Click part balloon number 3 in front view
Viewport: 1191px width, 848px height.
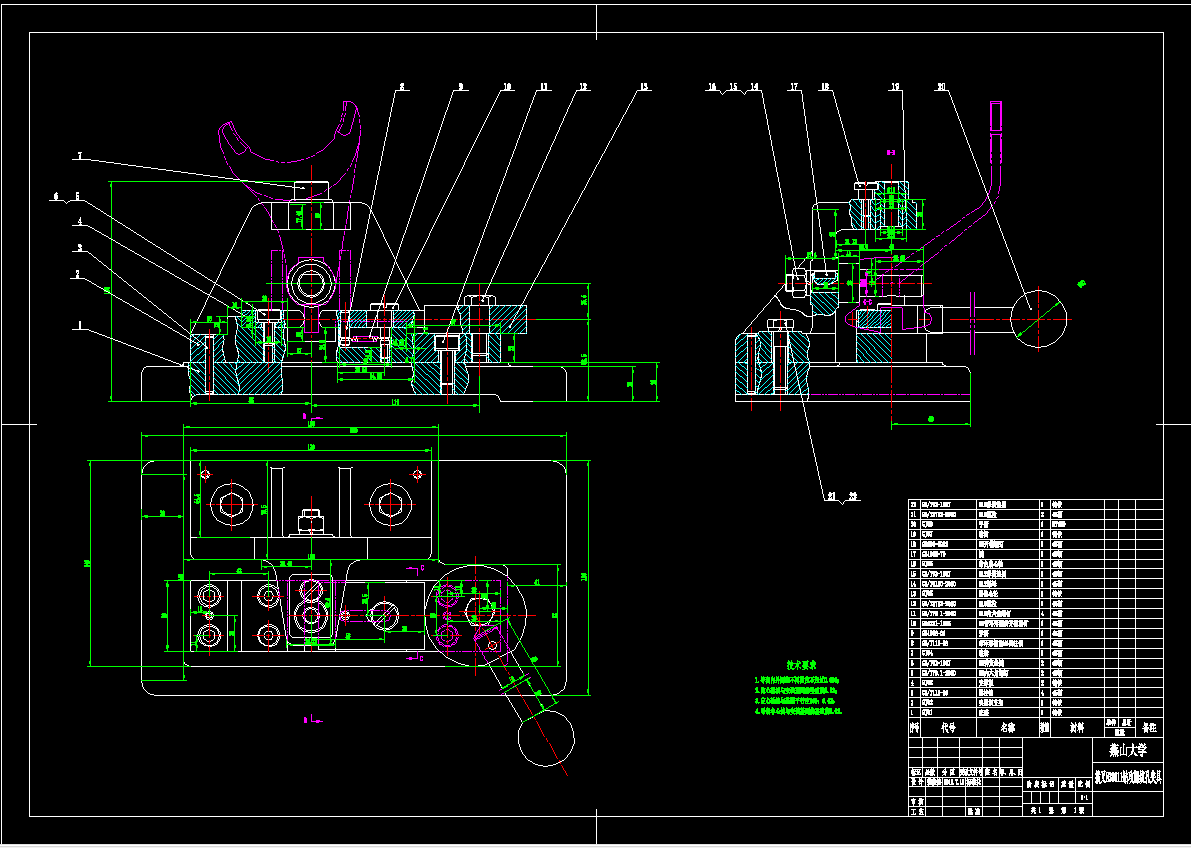[x=79, y=248]
